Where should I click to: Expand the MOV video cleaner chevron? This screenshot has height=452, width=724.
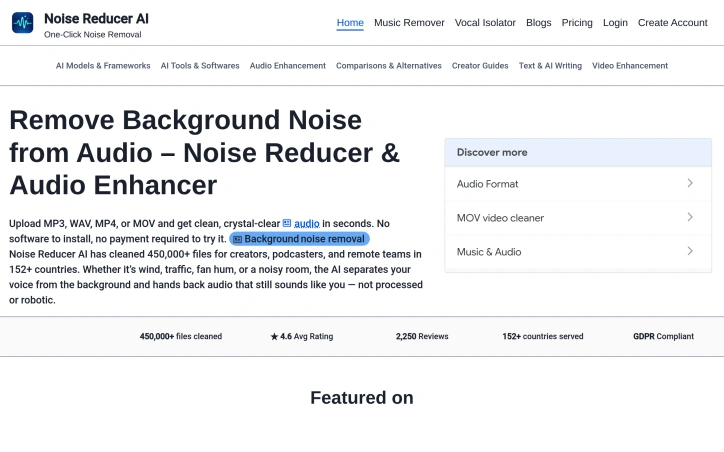[x=690, y=217]
